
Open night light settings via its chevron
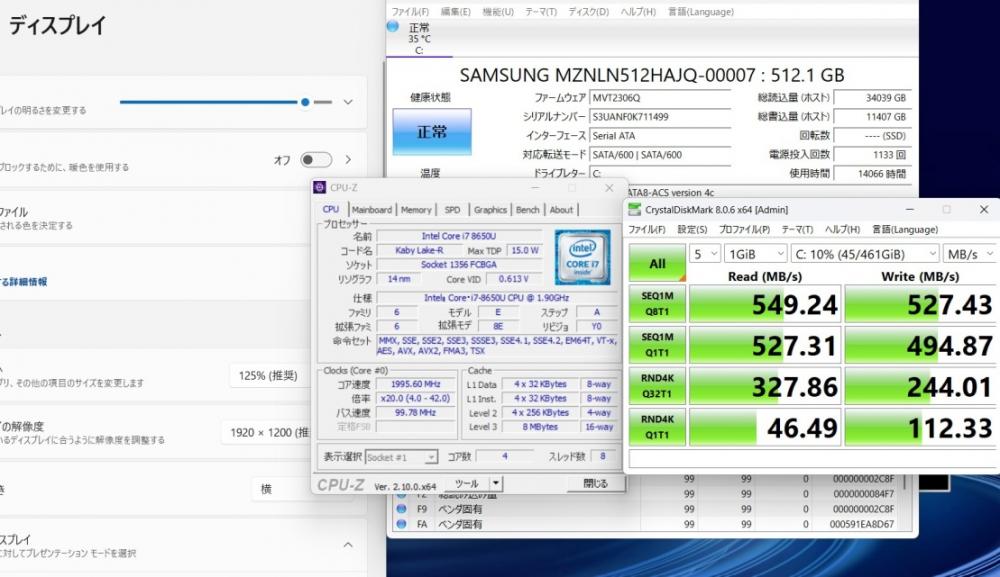pyautogui.click(x=348, y=159)
